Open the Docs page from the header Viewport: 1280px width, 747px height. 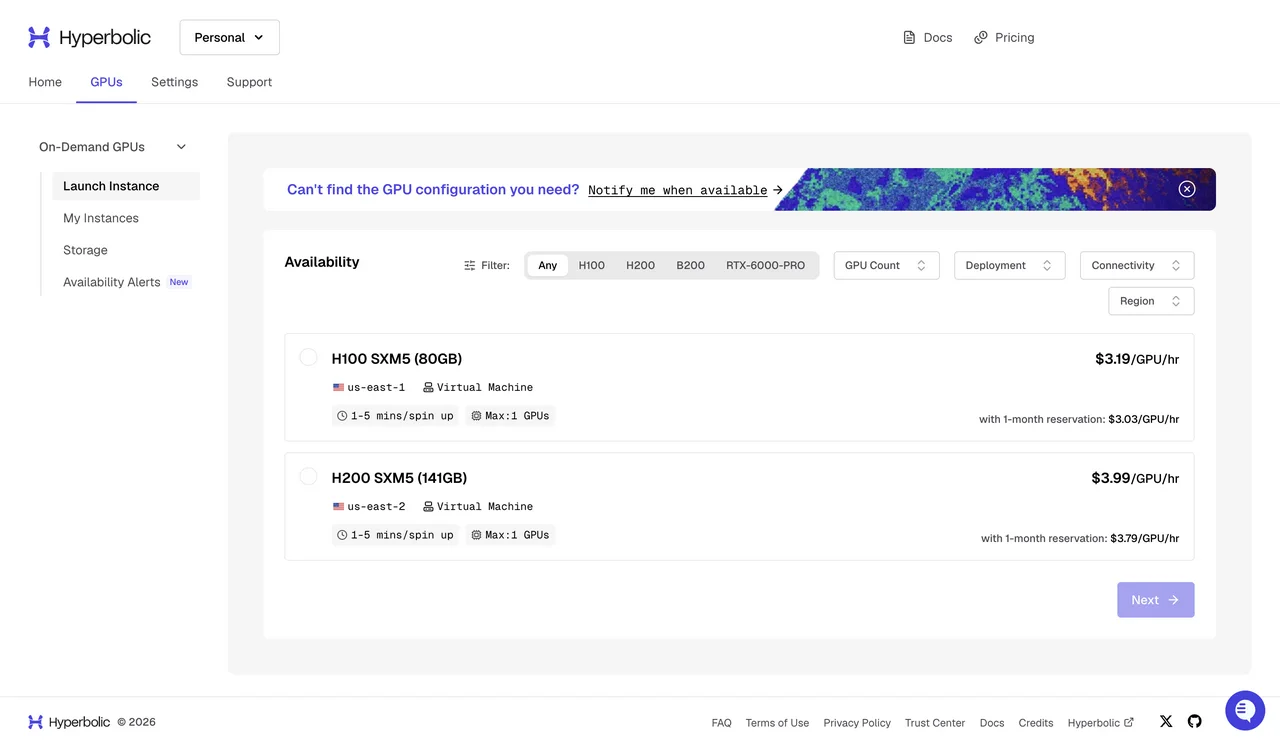pyautogui.click(x=927, y=38)
